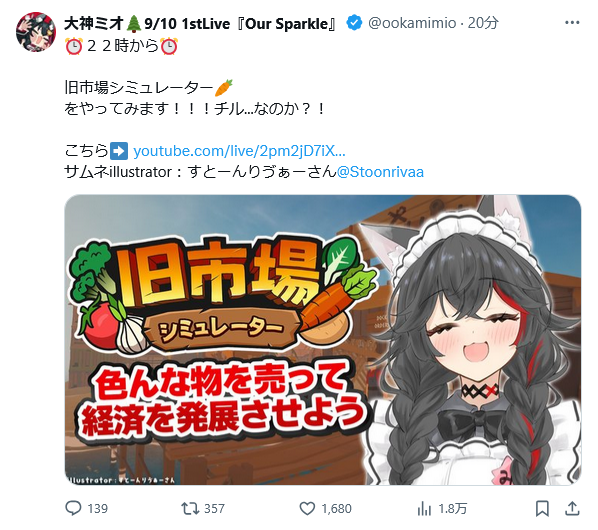Image resolution: width=598 pixels, height=530 pixels.
Task: Click the blue verified badge
Action: (354, 23)
